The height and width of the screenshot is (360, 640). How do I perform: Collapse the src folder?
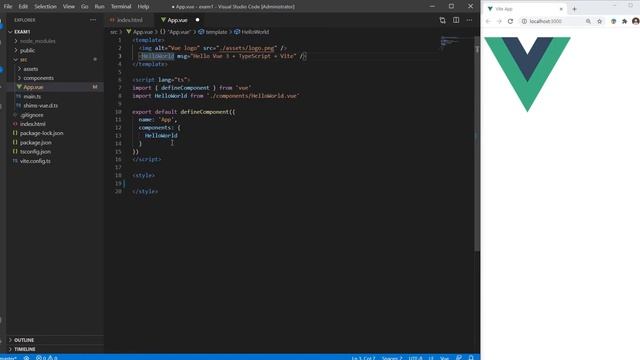click(55, 60)
